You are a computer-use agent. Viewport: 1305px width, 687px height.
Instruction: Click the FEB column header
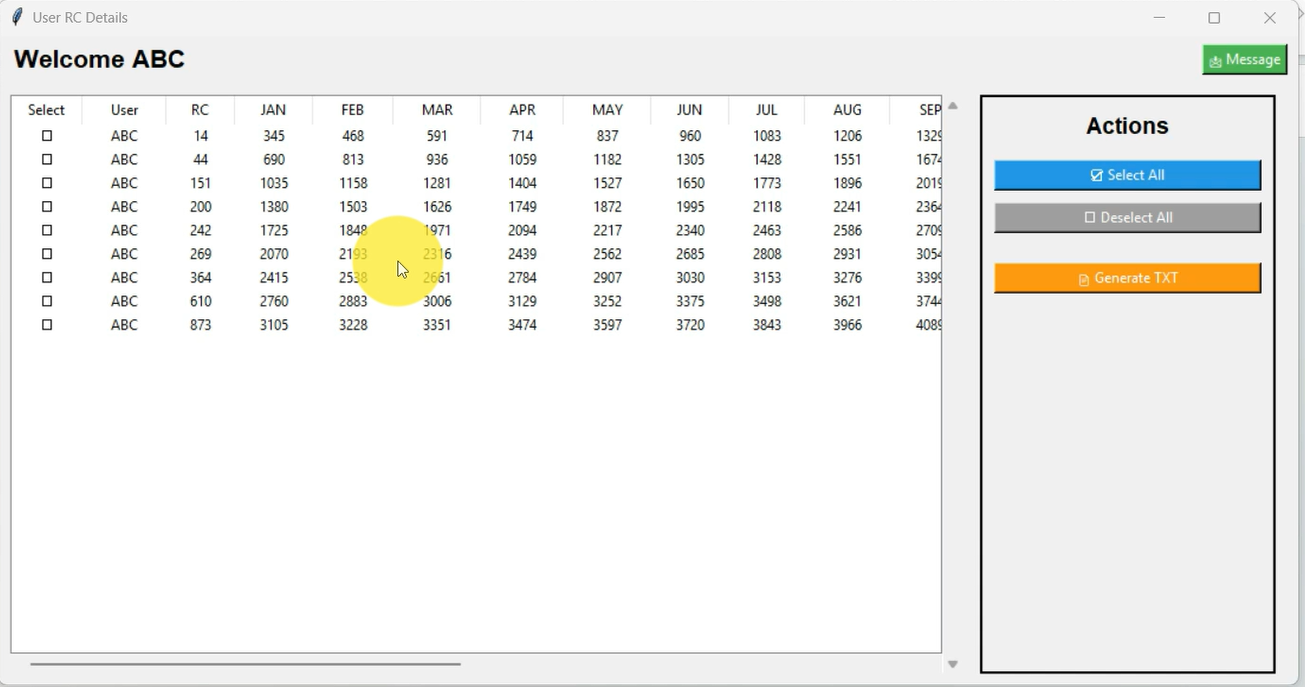[352, 110]
